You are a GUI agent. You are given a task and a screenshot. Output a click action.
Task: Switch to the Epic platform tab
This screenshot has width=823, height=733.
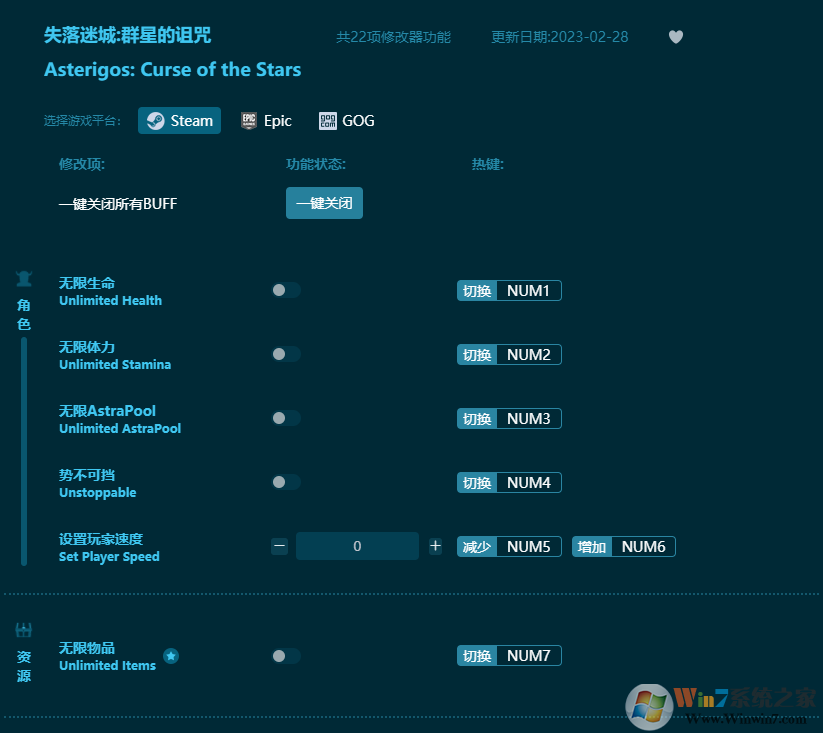point(266,121)
